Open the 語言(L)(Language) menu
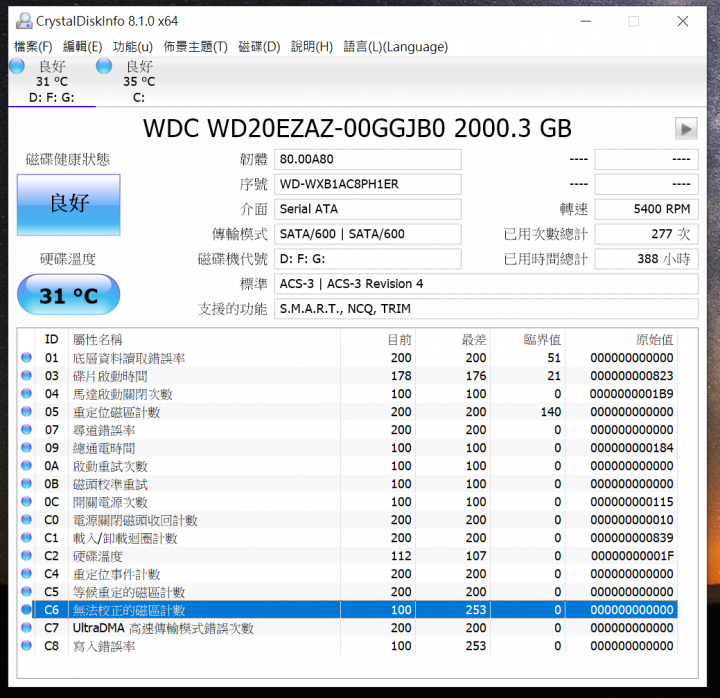Screen dimensions: 720x698 point(395,46)
